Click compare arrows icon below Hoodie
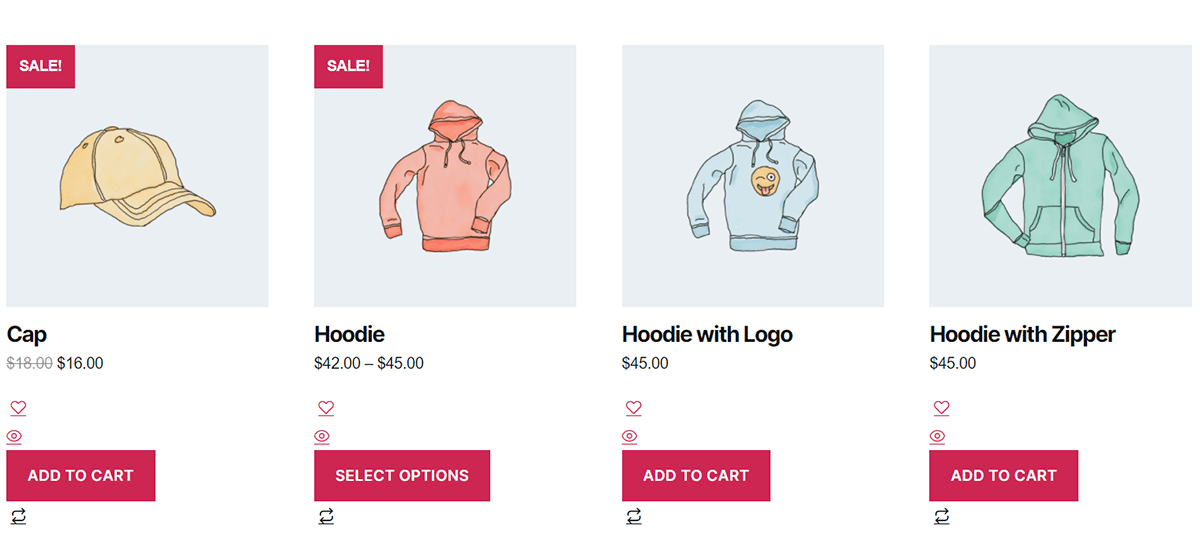This screenshot has height=544, width=1200. tap(326, 516)
